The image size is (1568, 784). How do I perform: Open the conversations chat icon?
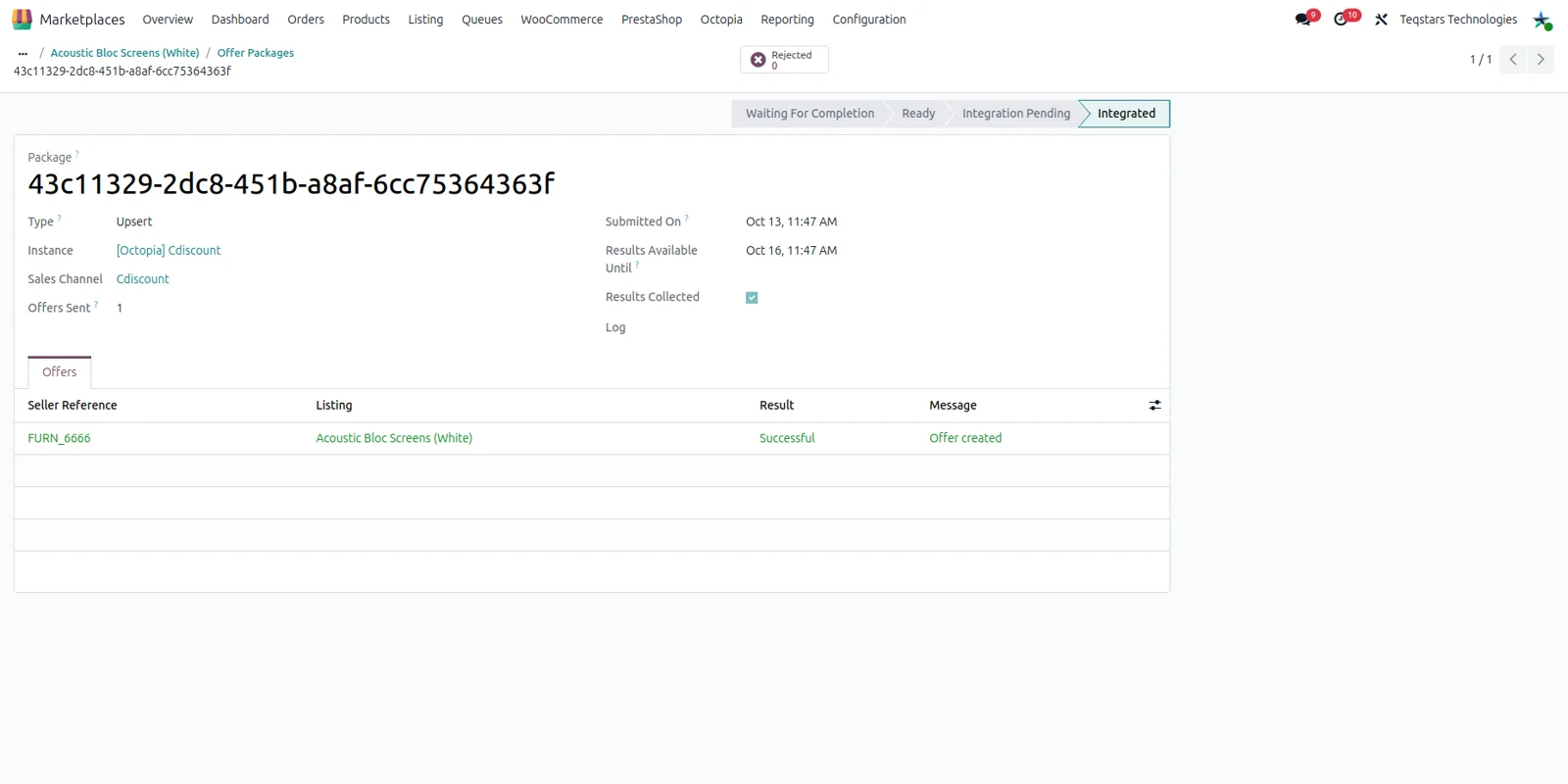(x=1302, y=20)
